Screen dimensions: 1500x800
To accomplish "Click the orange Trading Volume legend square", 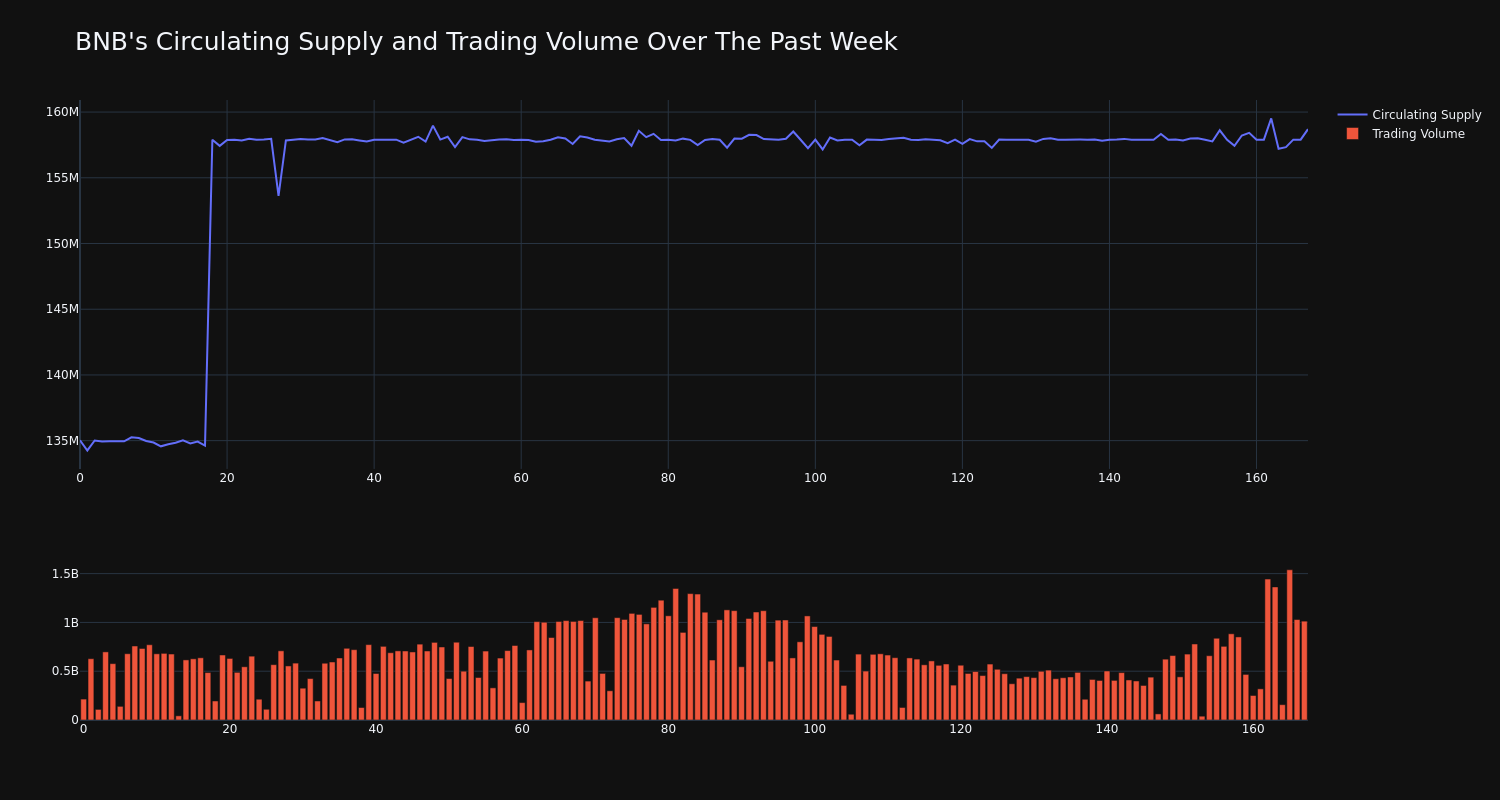I will pyautogui.click(x=1352, y=134).
